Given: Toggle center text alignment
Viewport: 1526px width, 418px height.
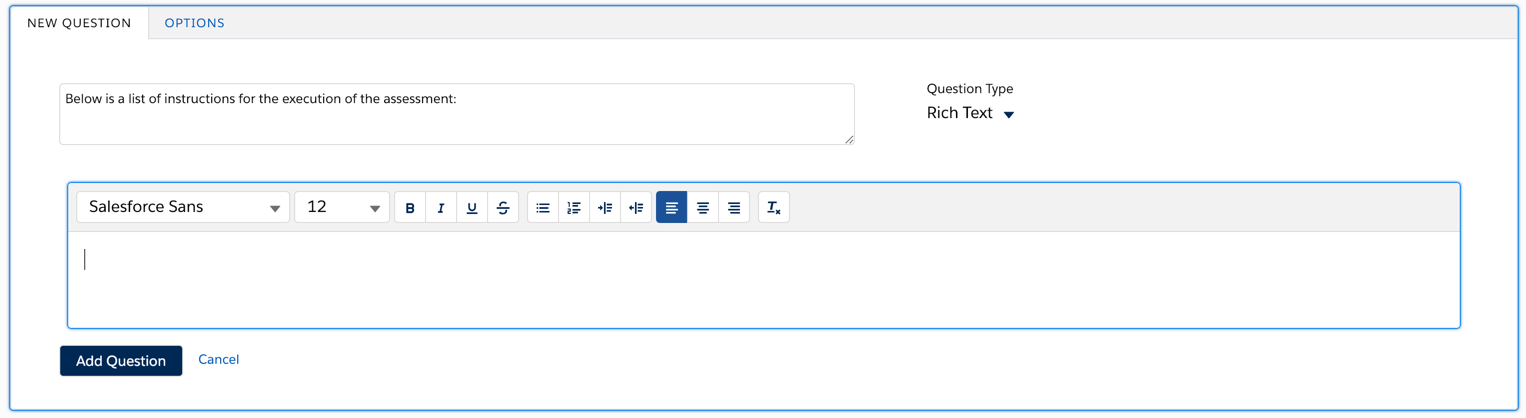Looking at the screenshot, I should pos(703,208).
